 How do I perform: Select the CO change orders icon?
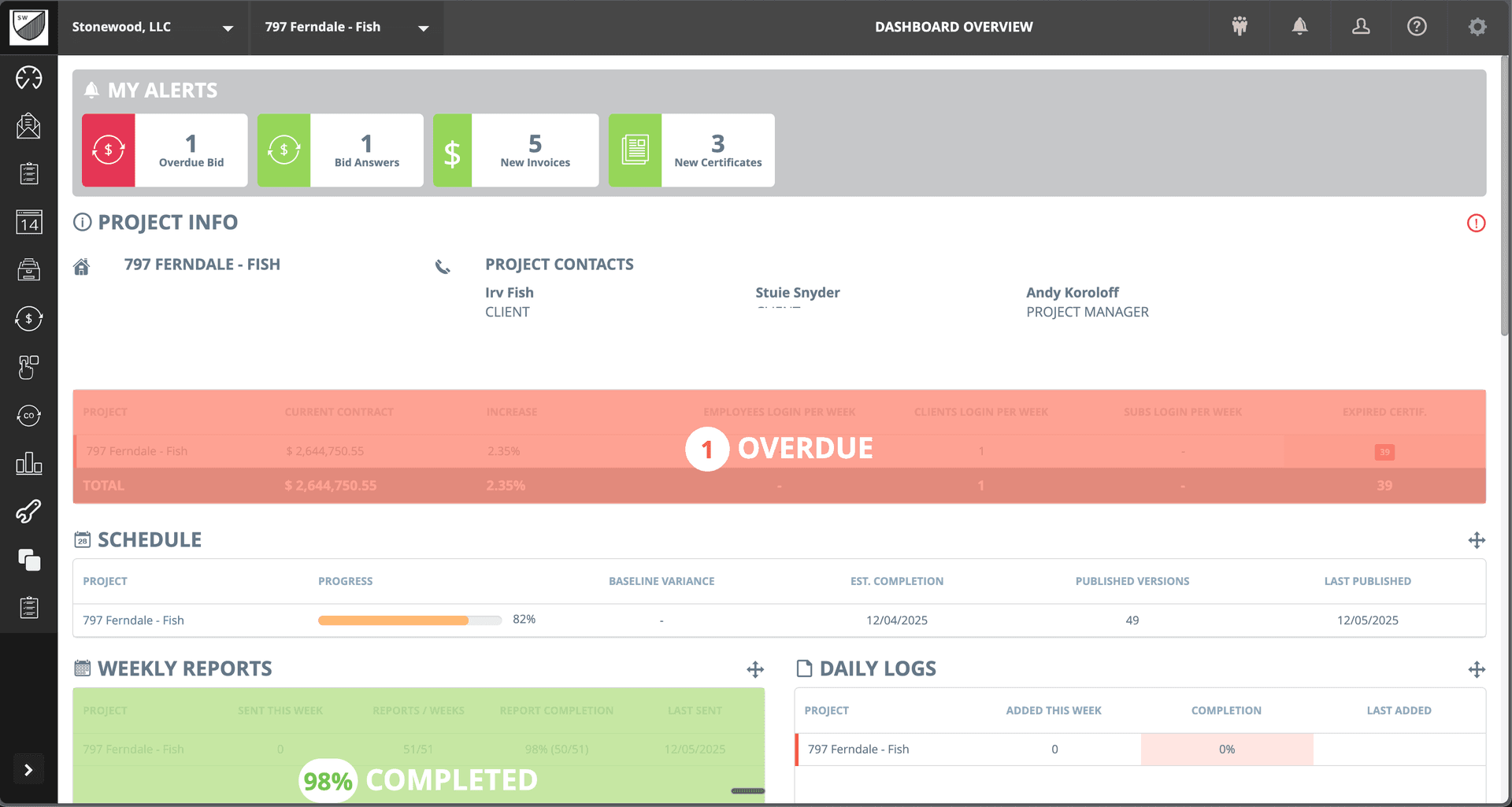[x=28, y=416]
